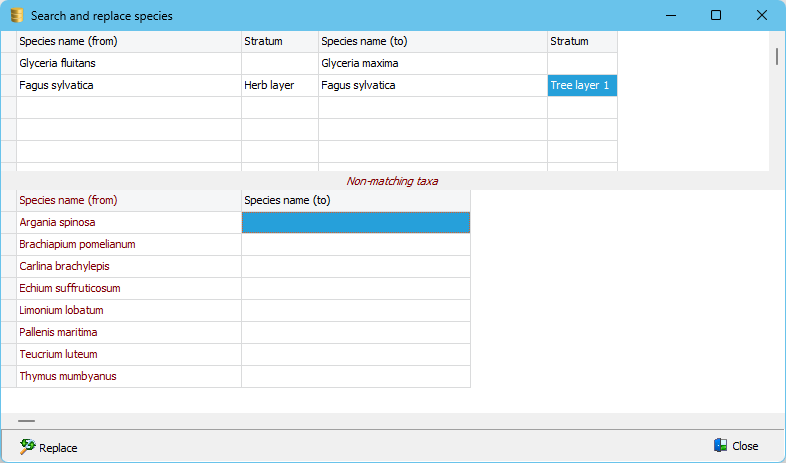
Task: Click the Stratum header after Species name (from)
Action: pyautogui.click(x=280, y=42)
